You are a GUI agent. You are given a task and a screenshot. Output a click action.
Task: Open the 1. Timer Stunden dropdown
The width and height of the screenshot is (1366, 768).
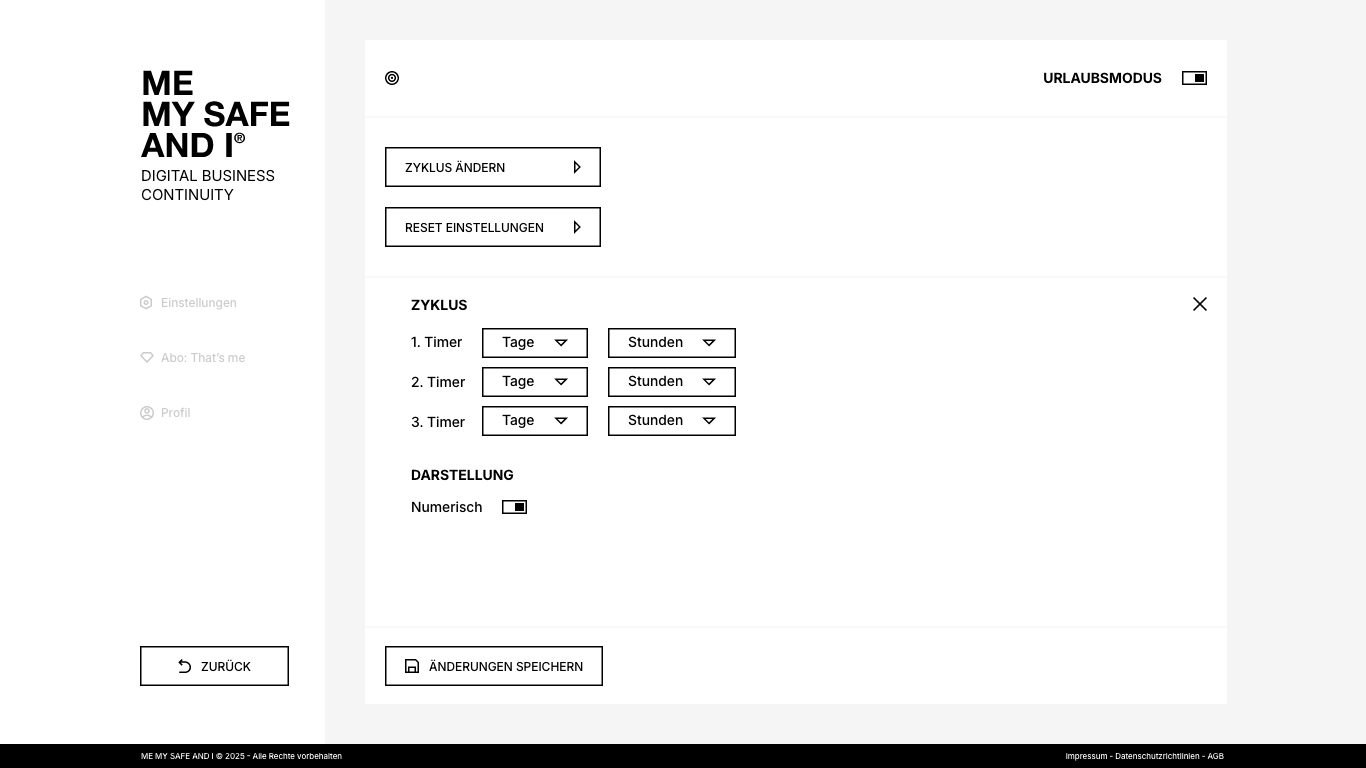coord(672,343)
